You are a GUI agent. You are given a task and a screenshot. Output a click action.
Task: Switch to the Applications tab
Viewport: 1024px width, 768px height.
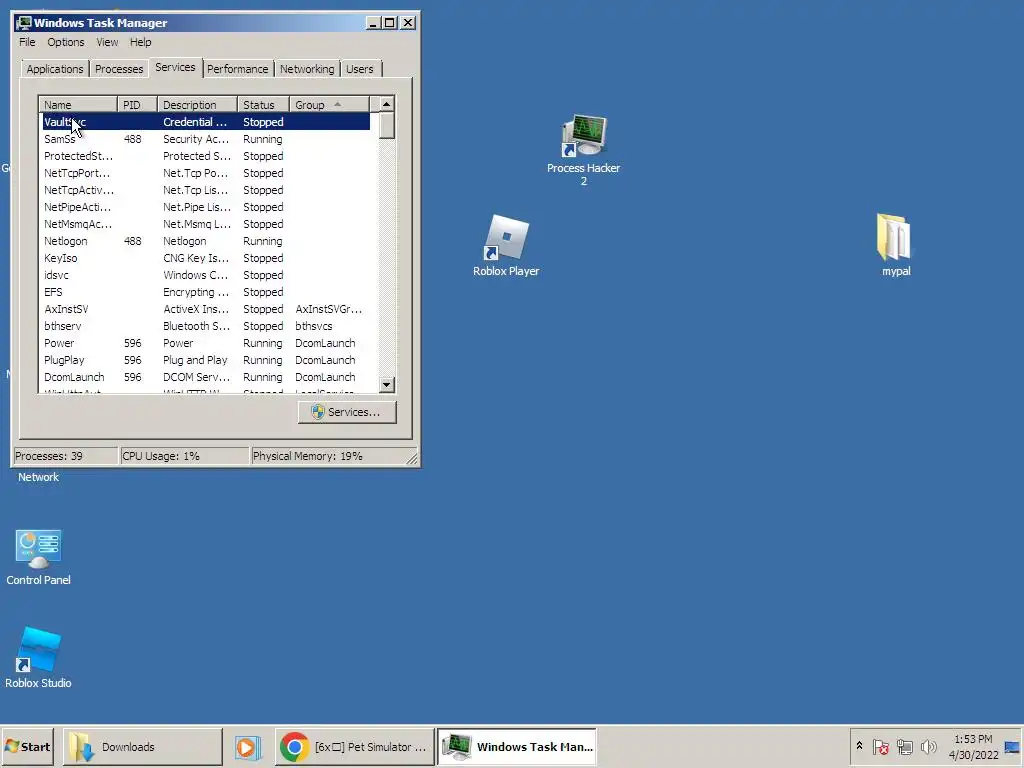coord(55,69)
